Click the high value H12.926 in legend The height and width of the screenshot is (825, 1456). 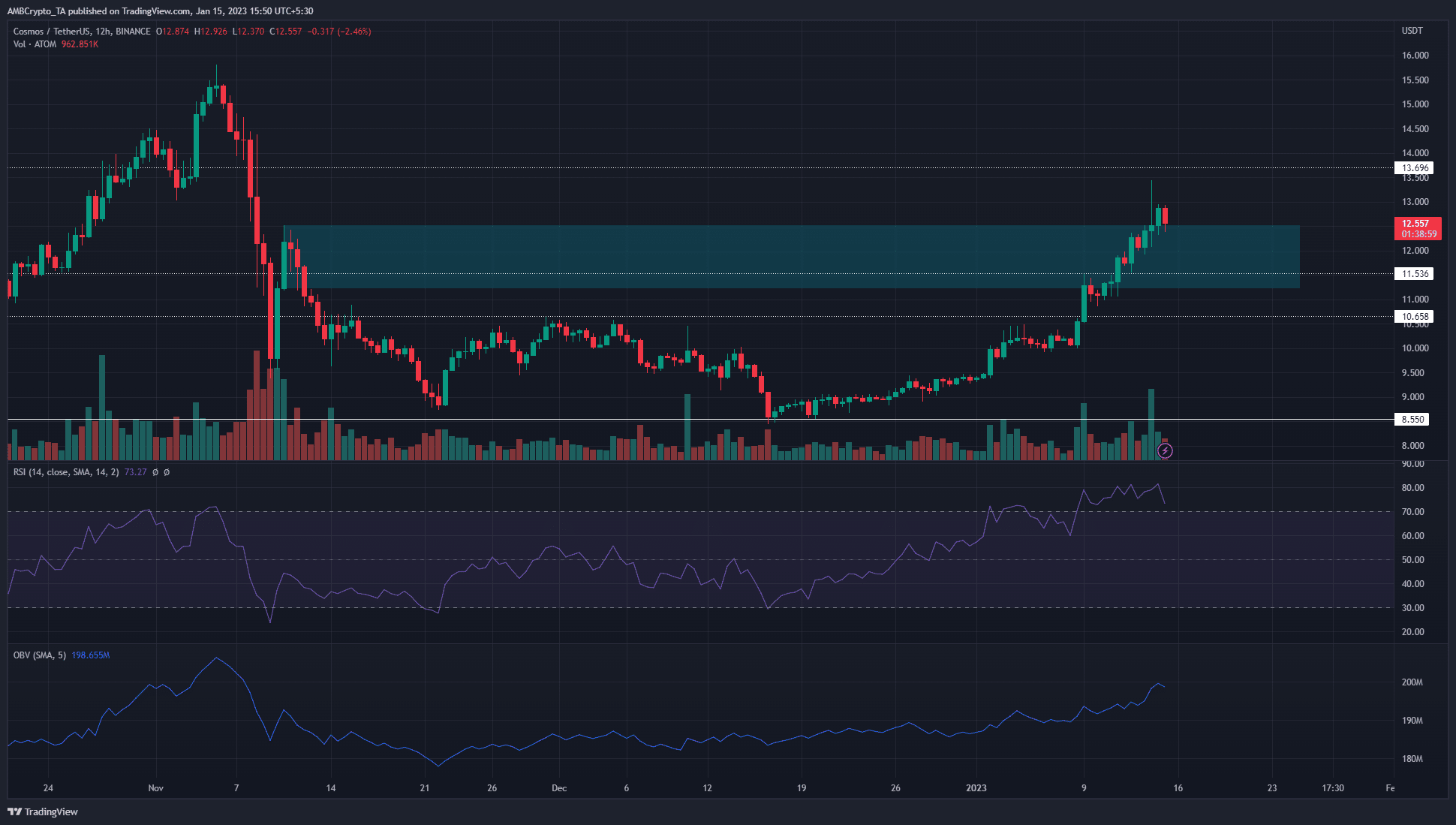210,32
